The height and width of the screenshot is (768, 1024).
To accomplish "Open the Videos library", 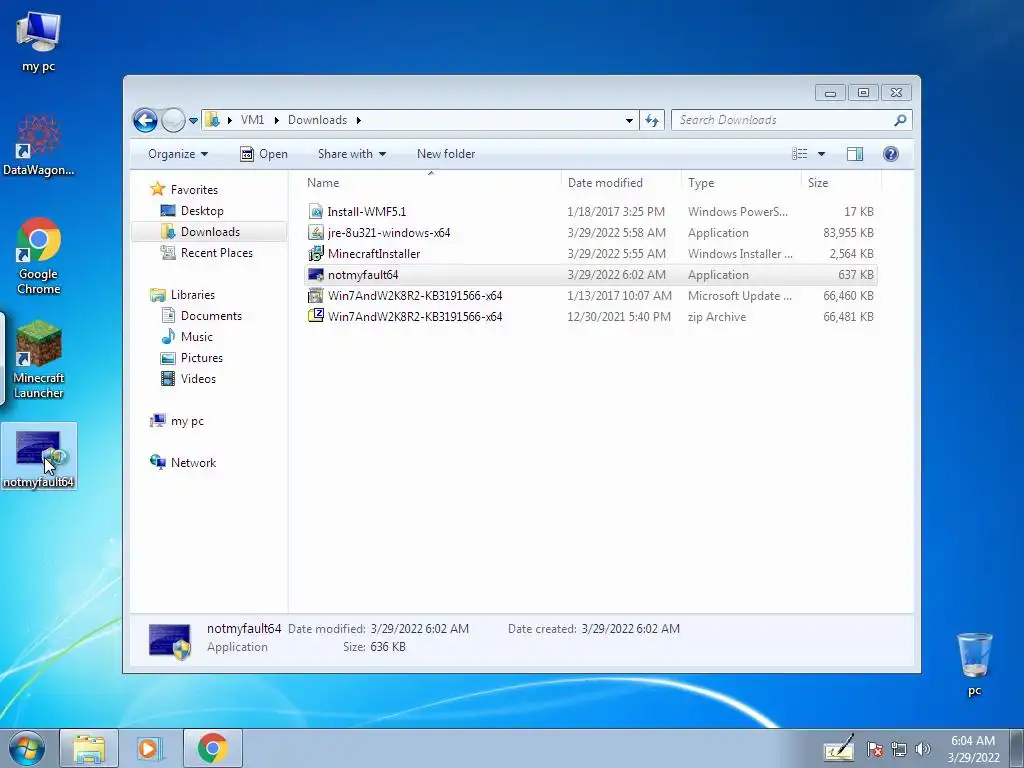I will click(198, 379).
